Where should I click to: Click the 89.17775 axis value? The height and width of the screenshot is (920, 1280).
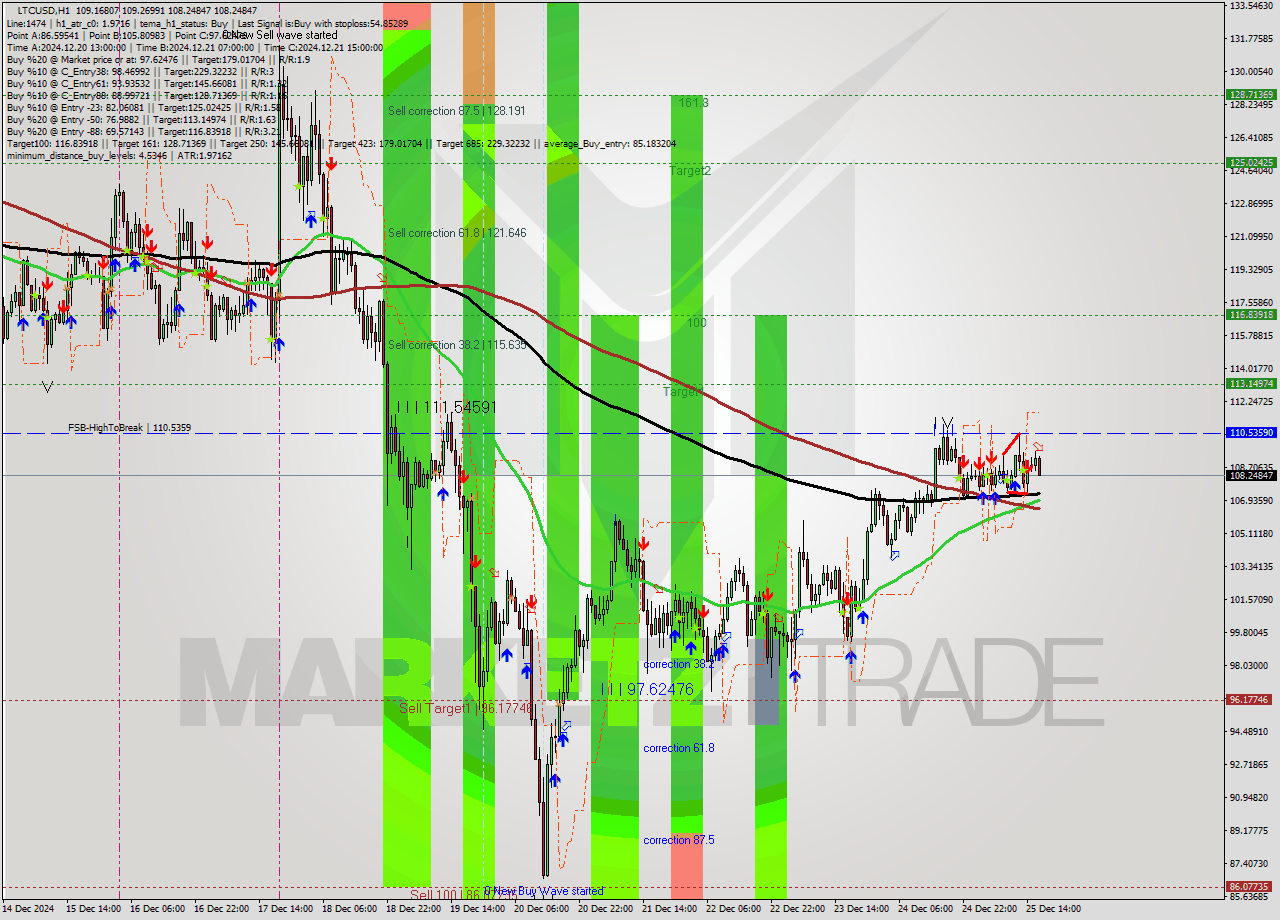pos(1251,830)
